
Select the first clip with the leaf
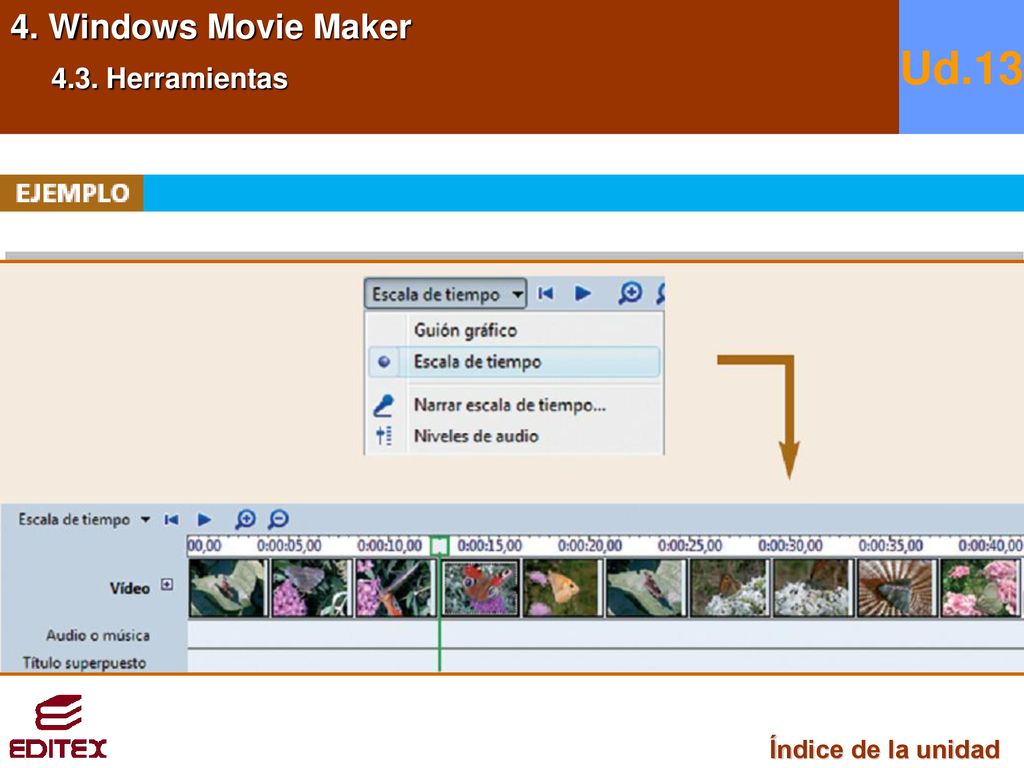228,588
